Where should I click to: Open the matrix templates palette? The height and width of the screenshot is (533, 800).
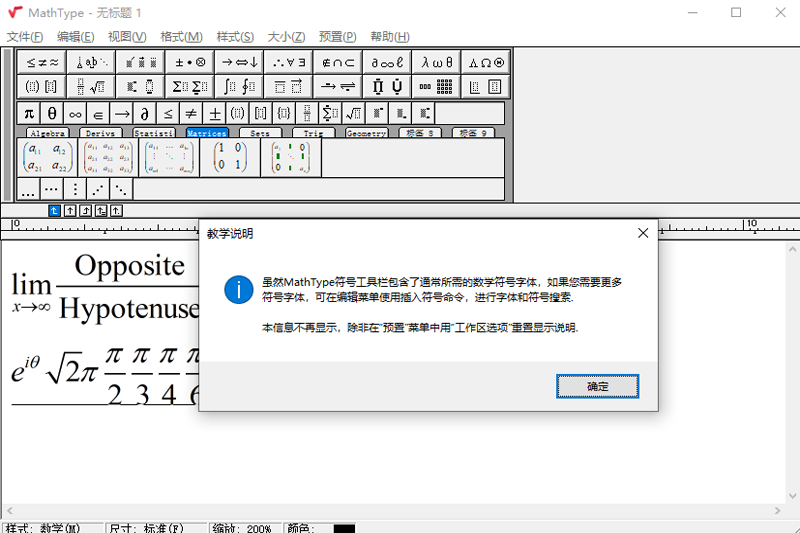tap(437, 87)
